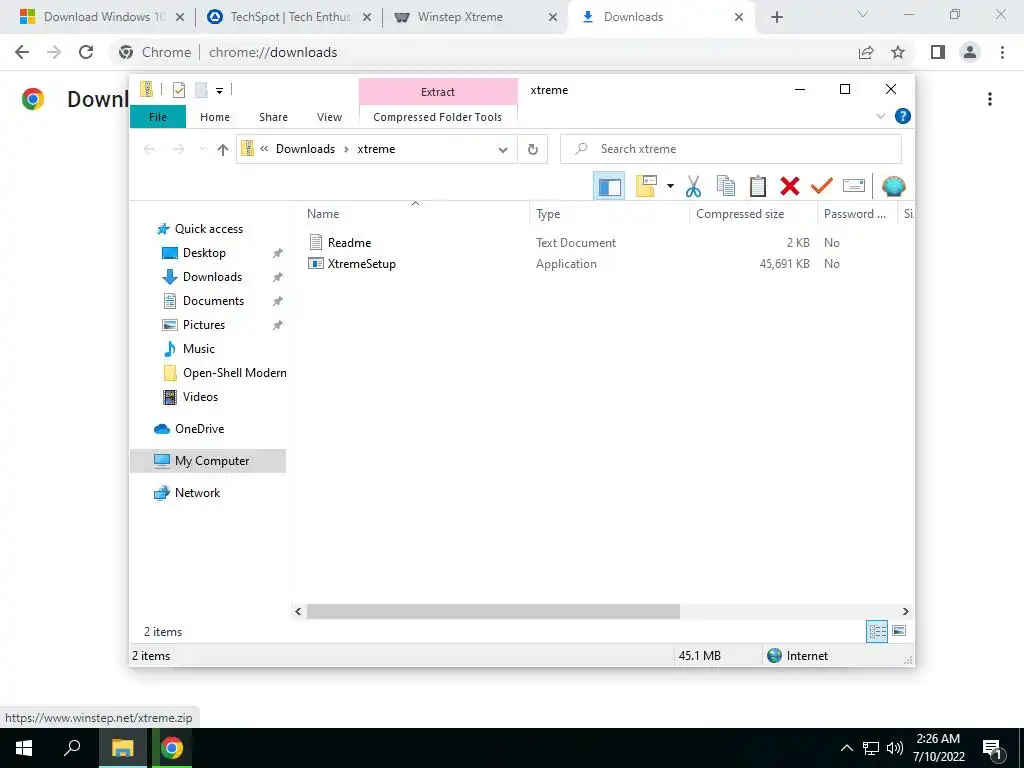Open the Compressed Folder Tools tab
This screenshot has width=1024, height=768.
(438, 117)
